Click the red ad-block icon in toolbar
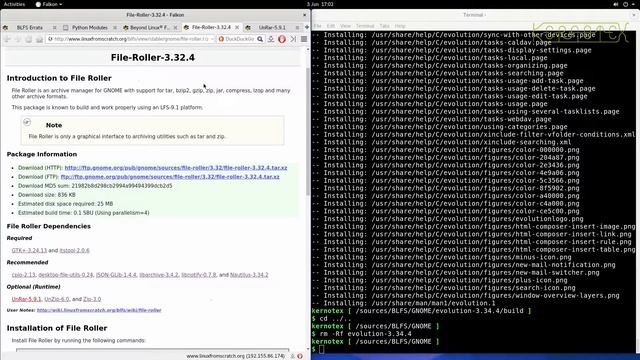The height and width of the screenshot is (360, 640). click(282, 39)
